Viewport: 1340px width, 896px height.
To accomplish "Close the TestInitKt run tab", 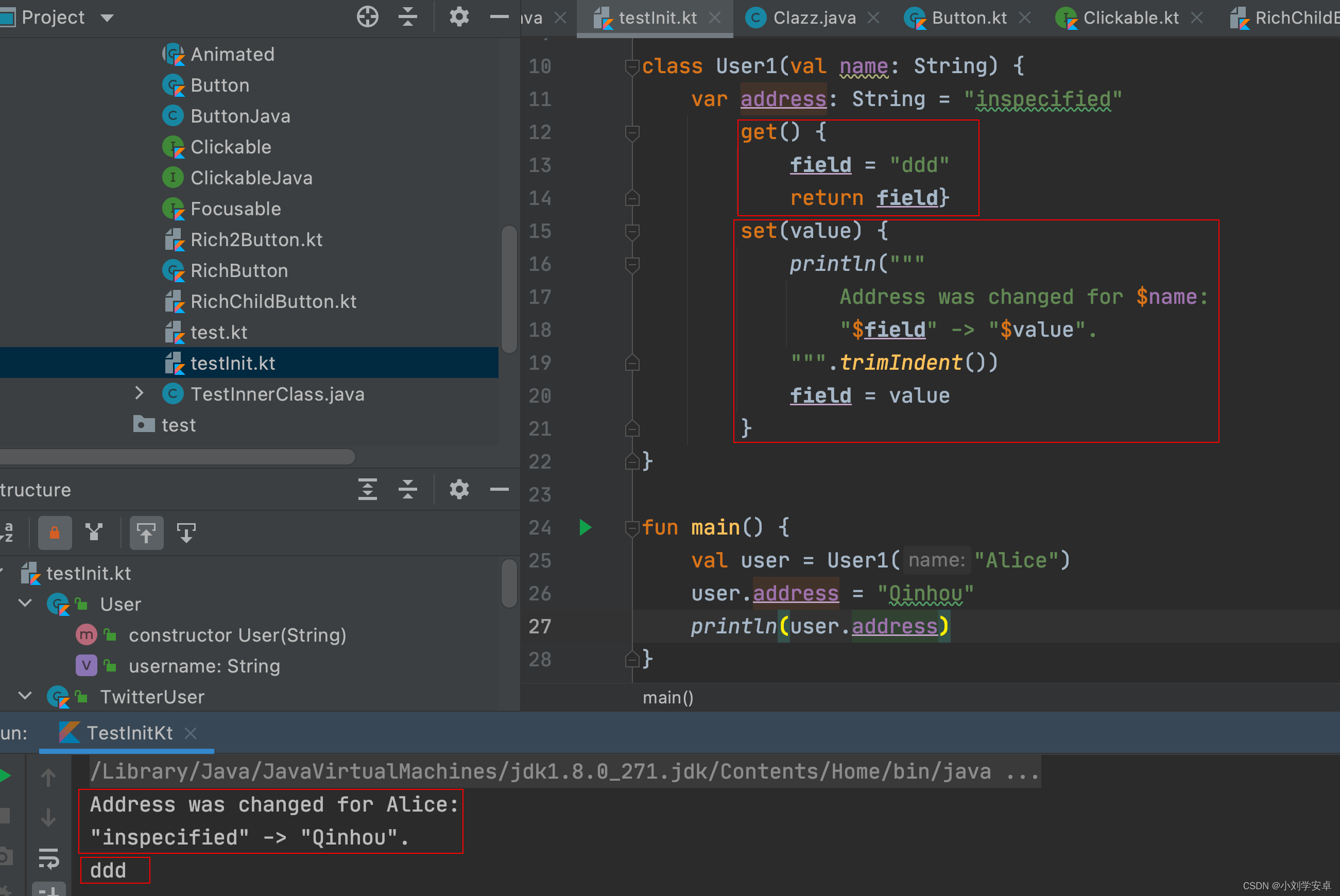I will (x=191, y=733).
